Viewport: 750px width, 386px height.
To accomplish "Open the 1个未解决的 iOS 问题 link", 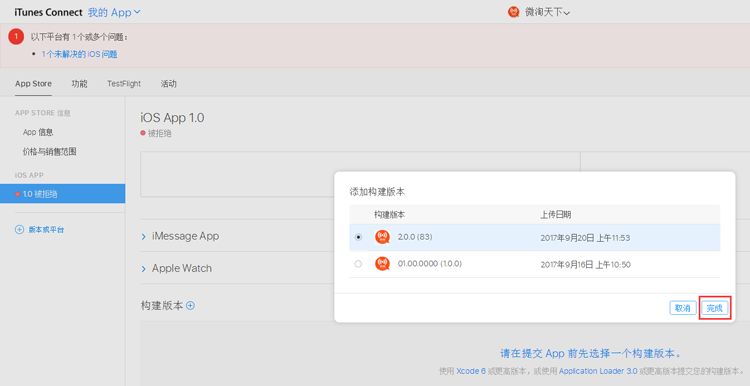I will click(x=79, y=54).
